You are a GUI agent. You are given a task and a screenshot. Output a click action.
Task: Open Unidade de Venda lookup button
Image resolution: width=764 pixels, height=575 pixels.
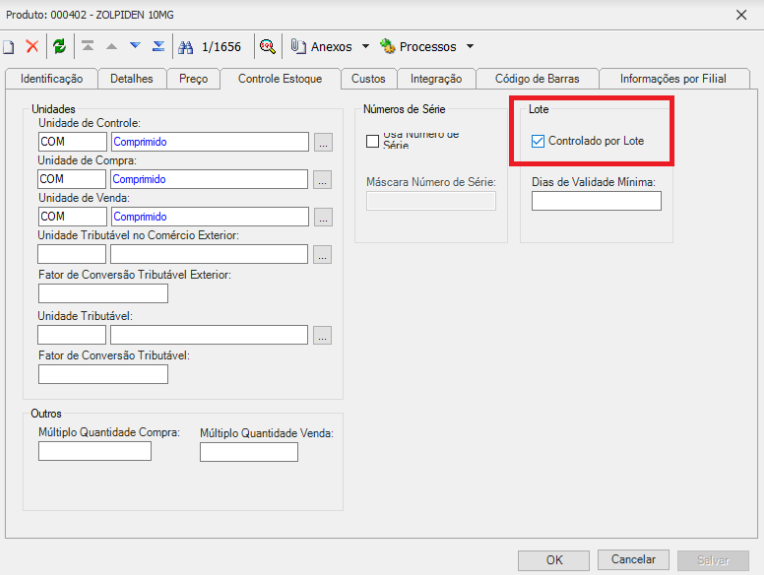click(323, 217)
